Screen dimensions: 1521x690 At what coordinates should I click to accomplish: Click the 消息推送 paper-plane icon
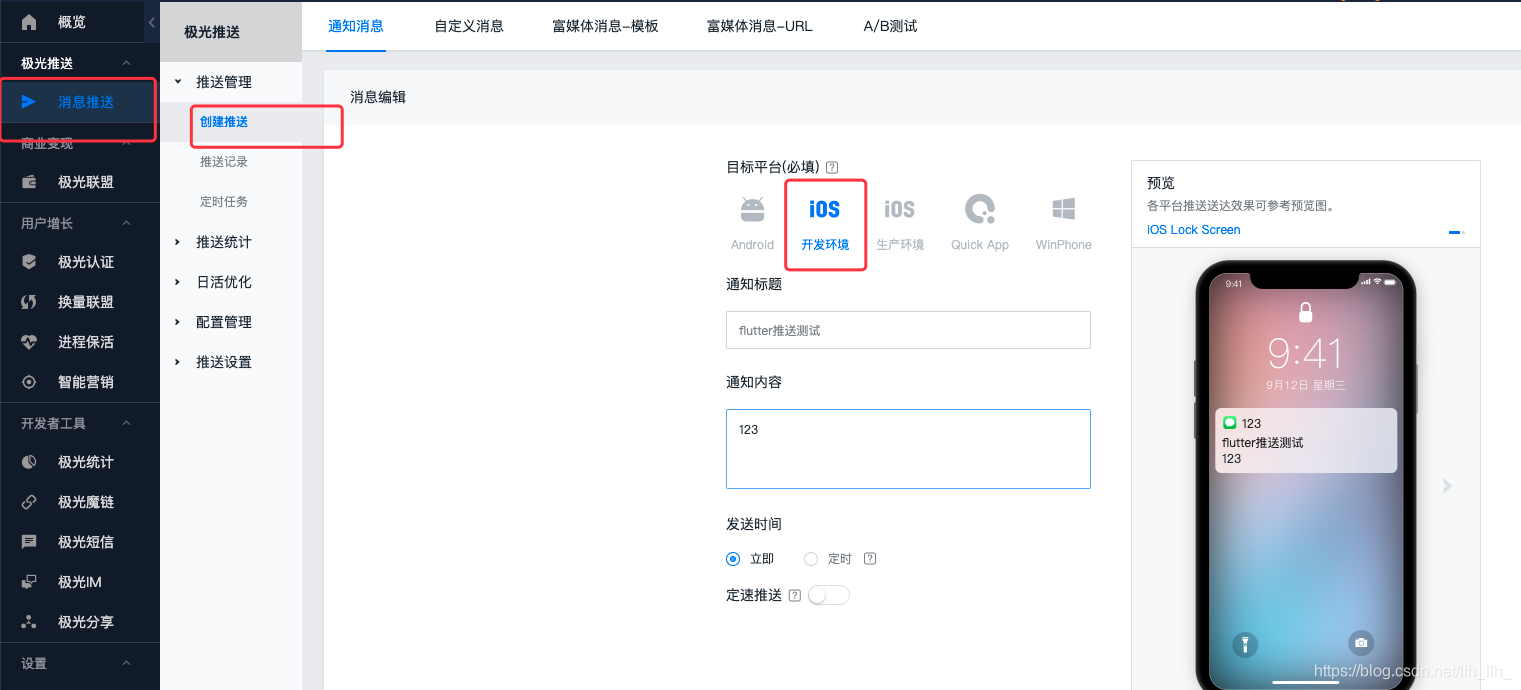29,102
